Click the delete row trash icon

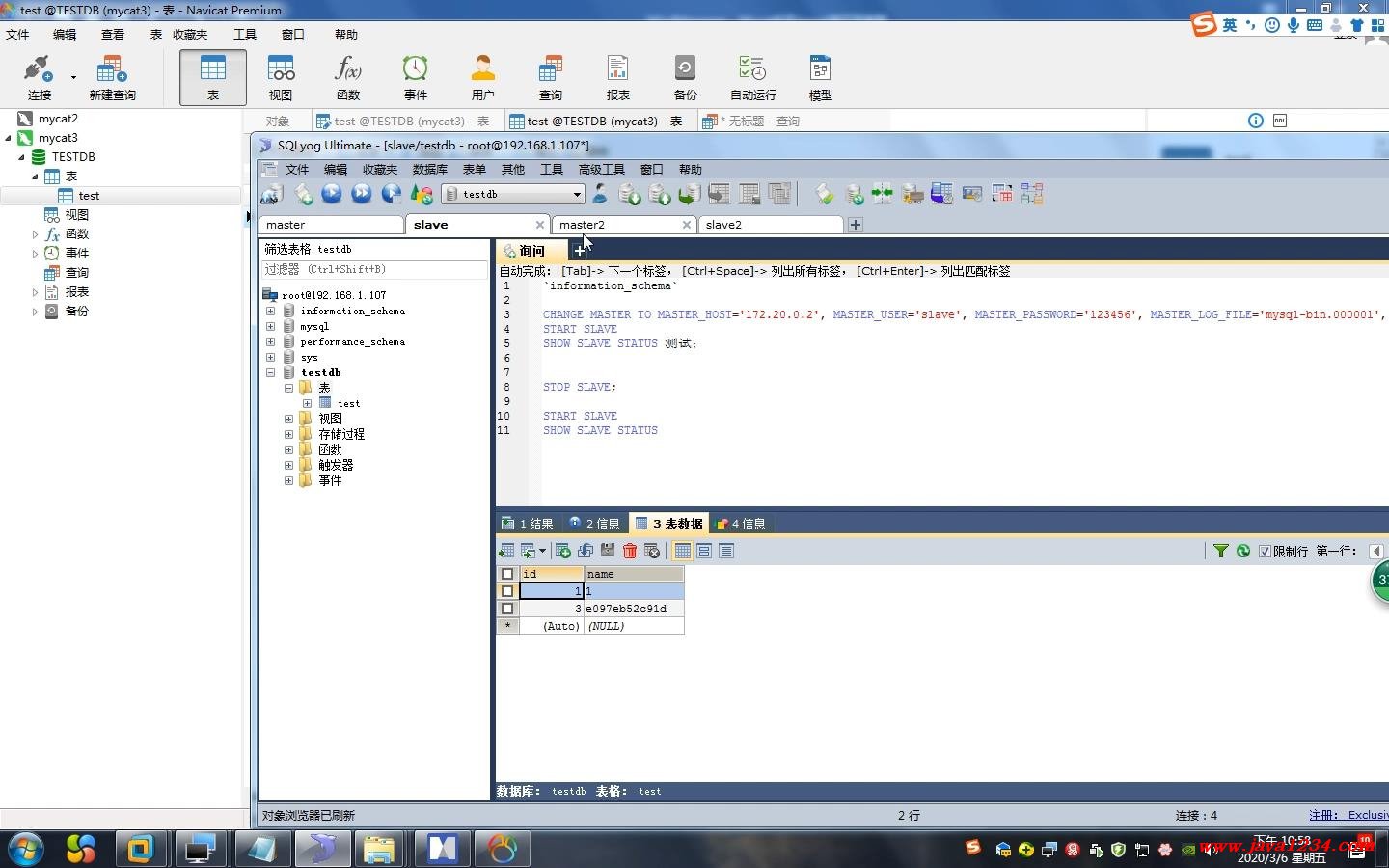[630, 551]
